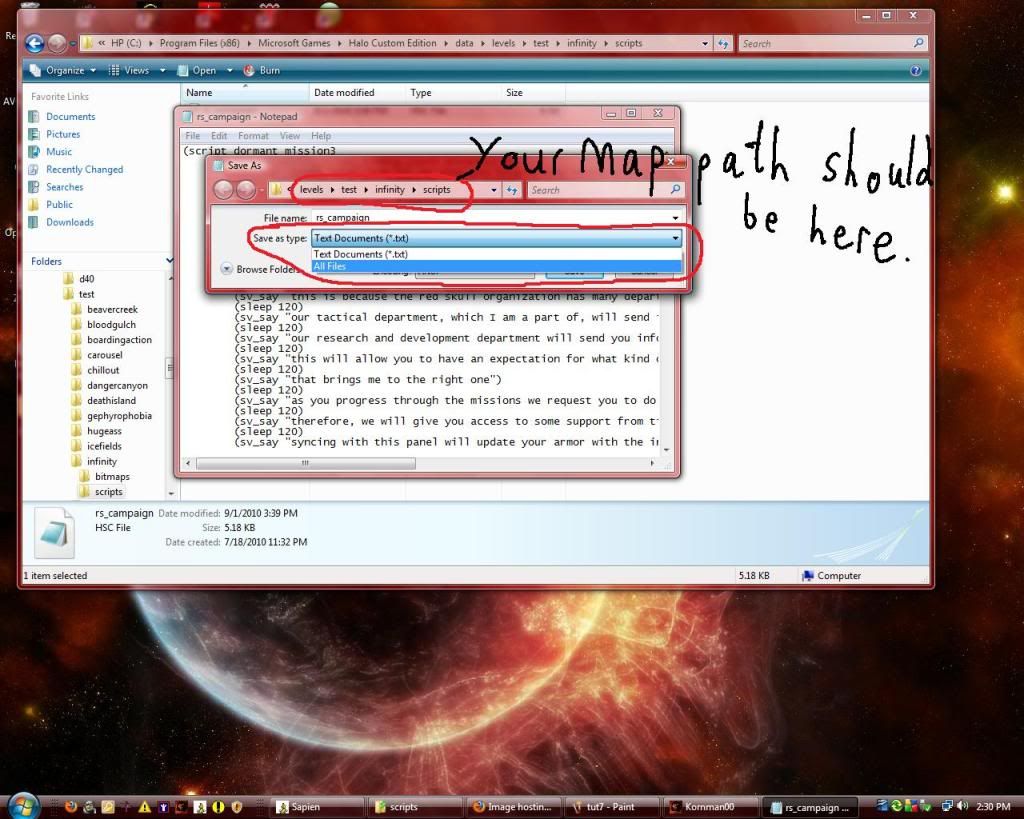
Task: Select the carousel folder in the tree
Action: [x=104, y=355]
